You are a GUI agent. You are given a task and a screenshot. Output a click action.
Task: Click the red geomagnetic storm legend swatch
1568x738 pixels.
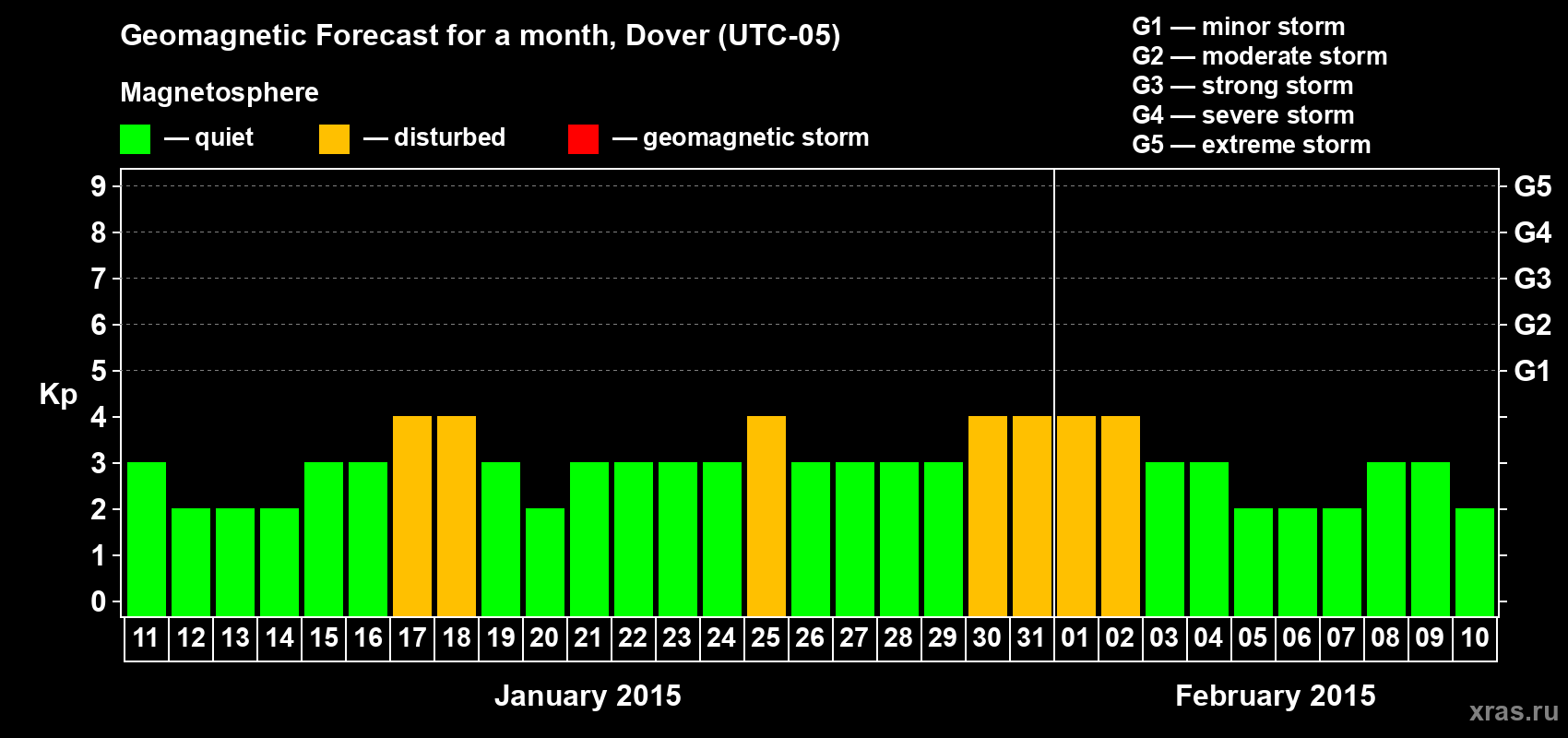tap(584, 139)
